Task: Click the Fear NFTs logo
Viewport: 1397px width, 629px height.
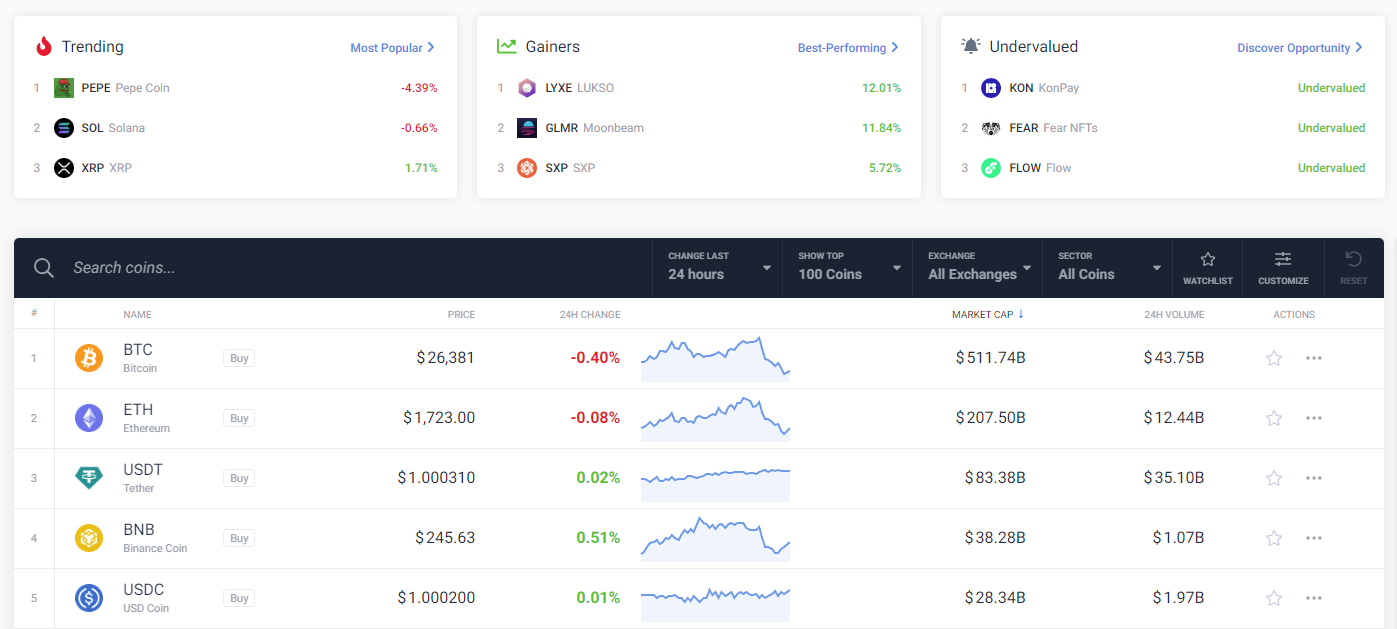Action: 991,128
